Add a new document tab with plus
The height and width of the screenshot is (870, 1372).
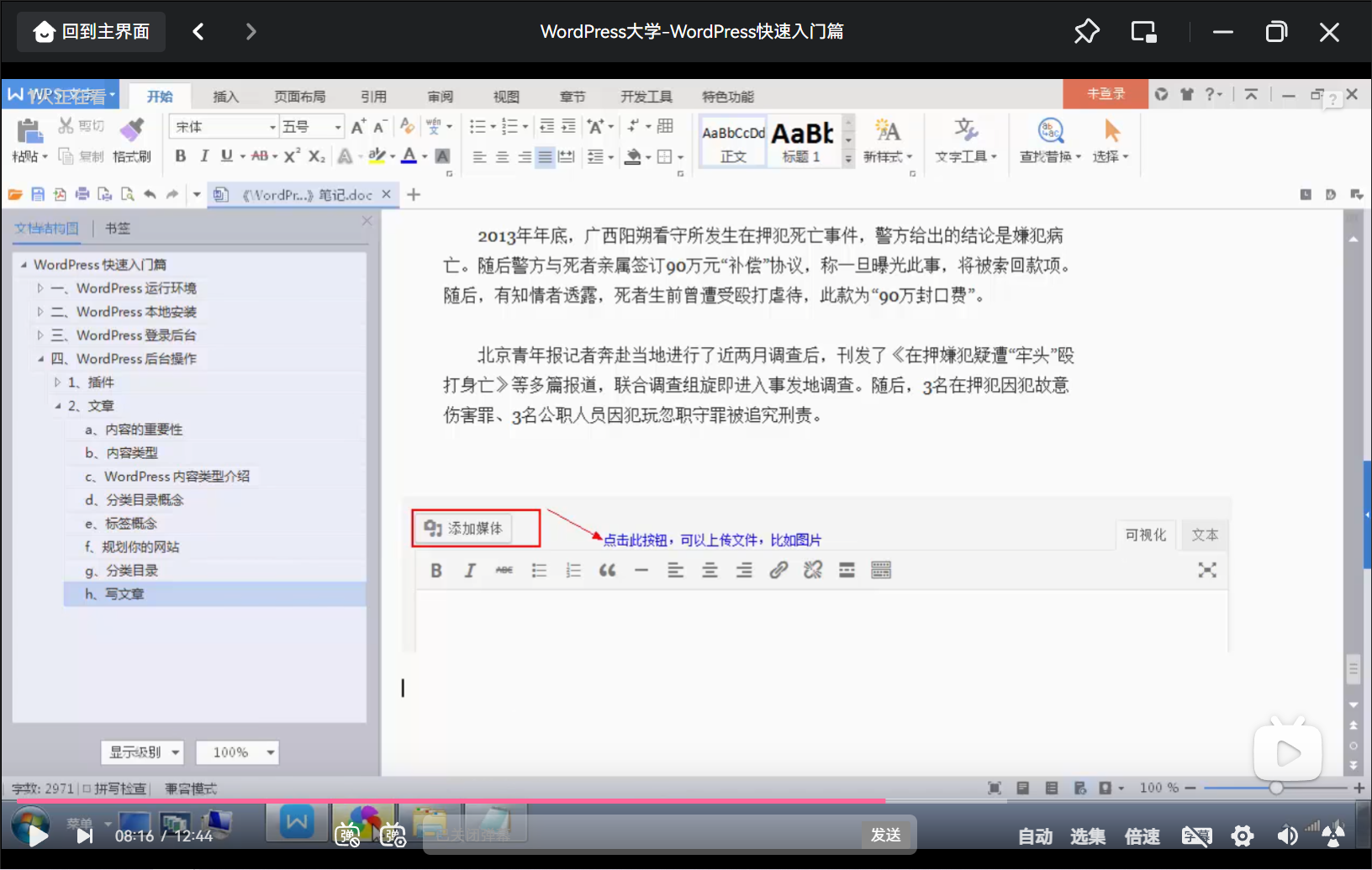pos(414,194)
